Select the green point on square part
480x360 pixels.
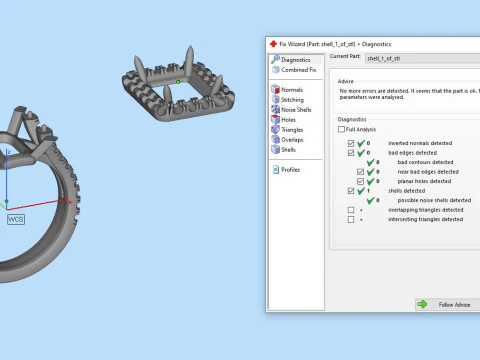(178, 82)
